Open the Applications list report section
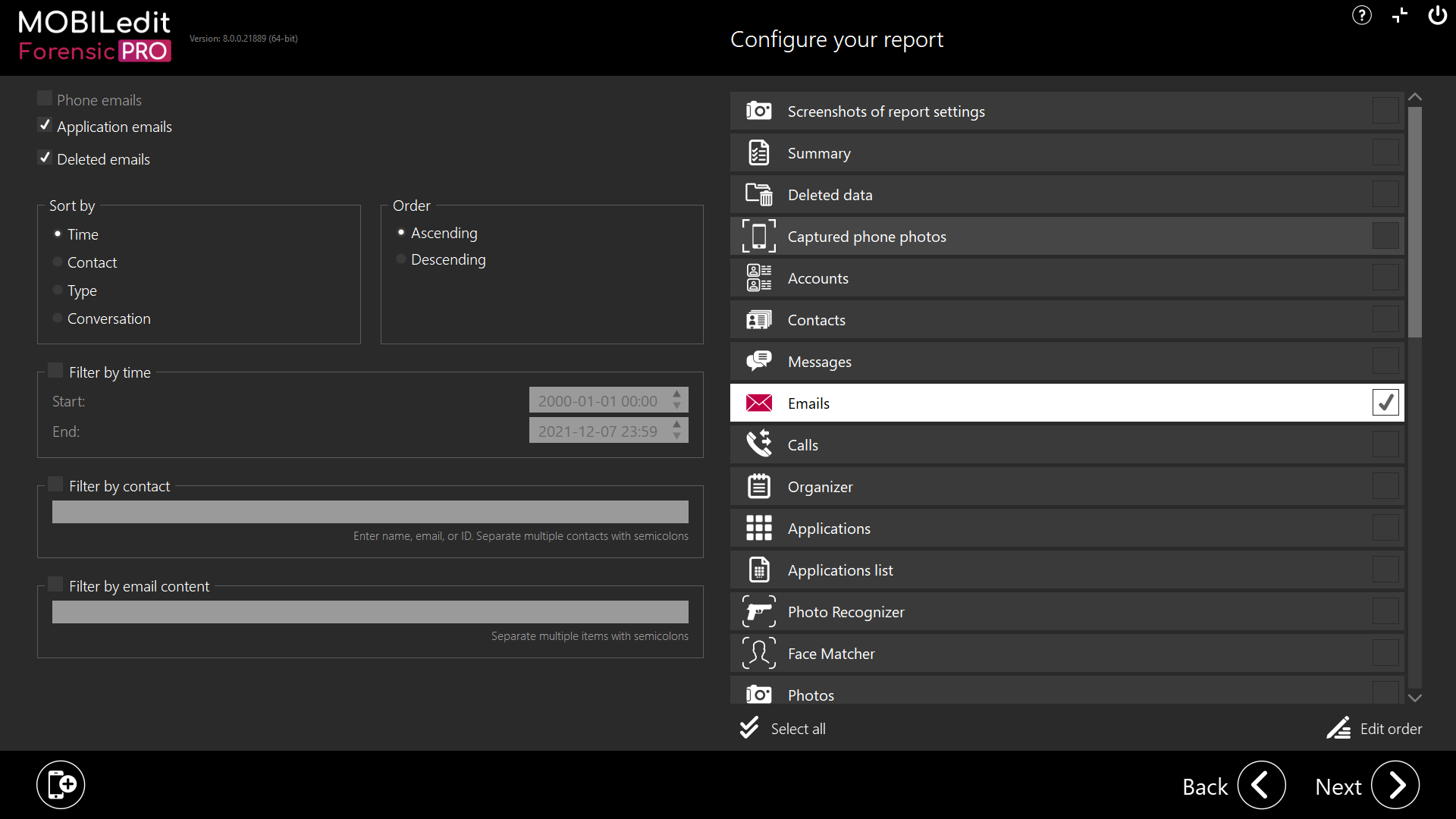 (840, 570)
